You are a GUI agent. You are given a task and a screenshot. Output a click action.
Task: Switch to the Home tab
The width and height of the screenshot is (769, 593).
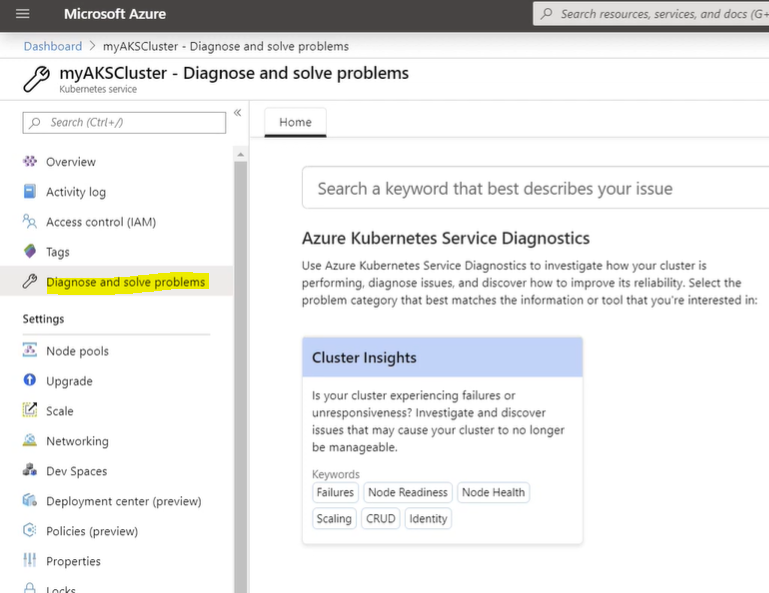pos(295,122)
